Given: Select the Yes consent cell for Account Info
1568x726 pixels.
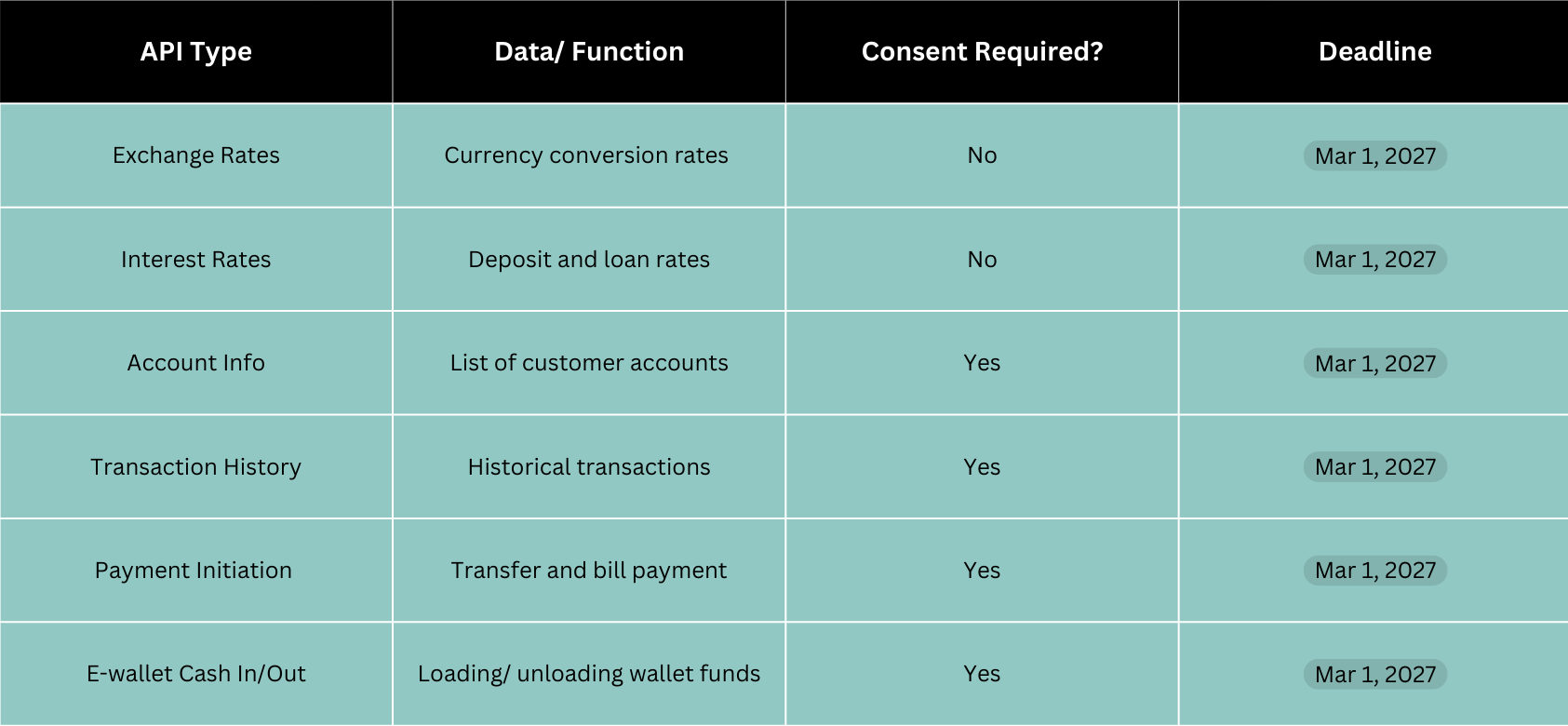Looking at the screenshot, I should tap(982, 363).
